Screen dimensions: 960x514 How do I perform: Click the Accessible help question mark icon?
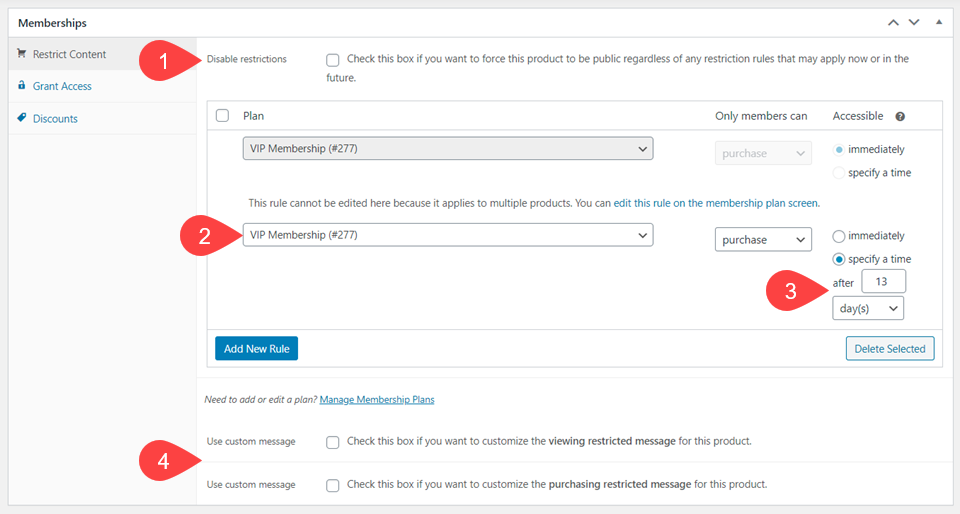coord(900,117)
